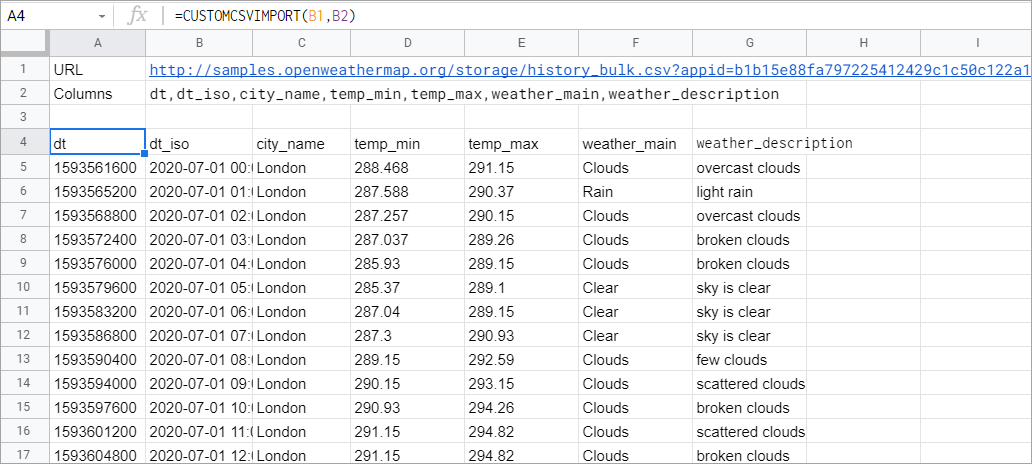Viewport: 1032px width, 464px height.
Task: Select cell with 1593576000
Action: click(97, 263)
